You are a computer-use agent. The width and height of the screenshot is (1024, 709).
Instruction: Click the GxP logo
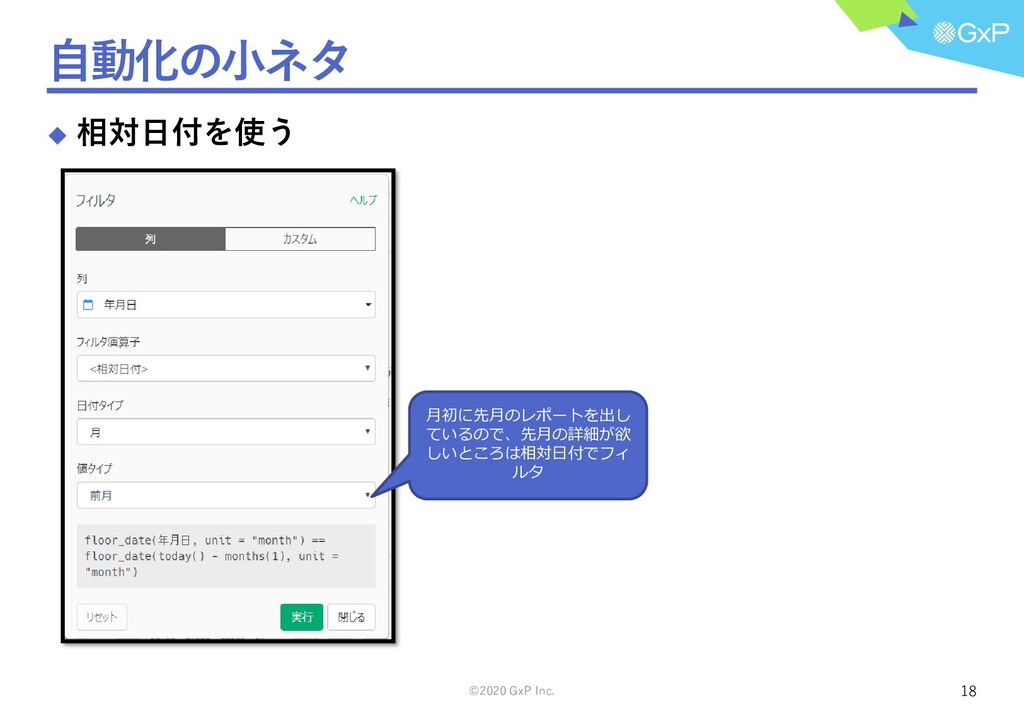pyautogui.click(x=970, y=32)
